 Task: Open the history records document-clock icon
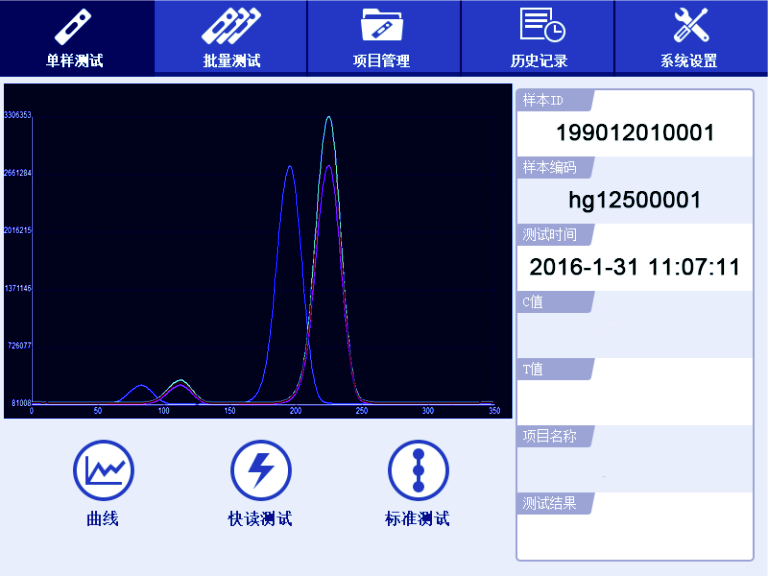(540, 25)
